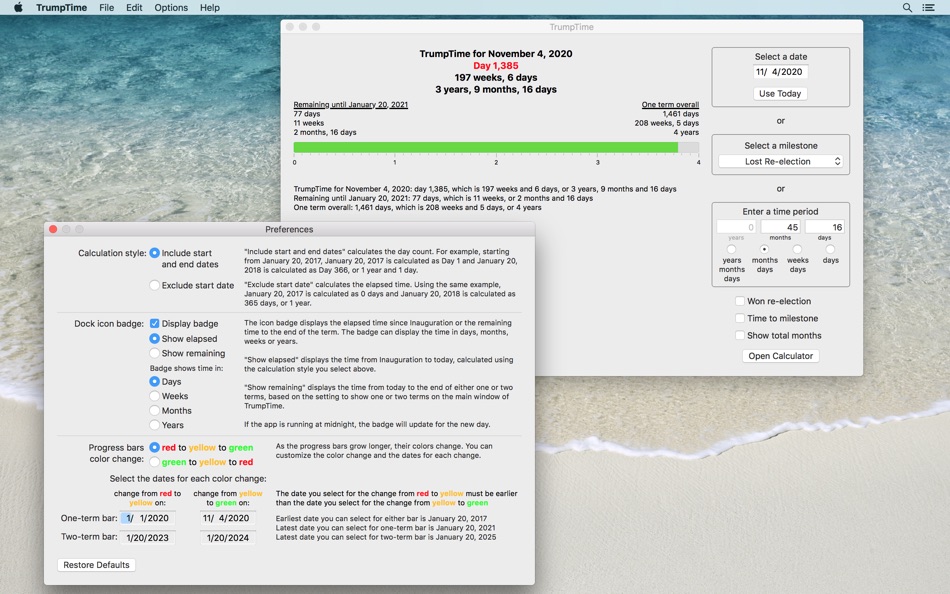
Task: Open Notification Center list icon
Action: [x=928, y=7]
